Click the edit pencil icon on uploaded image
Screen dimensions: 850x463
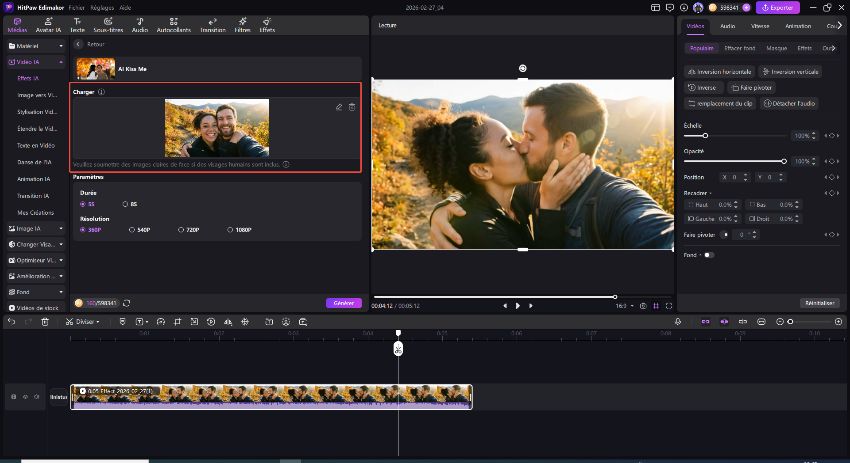339,107
